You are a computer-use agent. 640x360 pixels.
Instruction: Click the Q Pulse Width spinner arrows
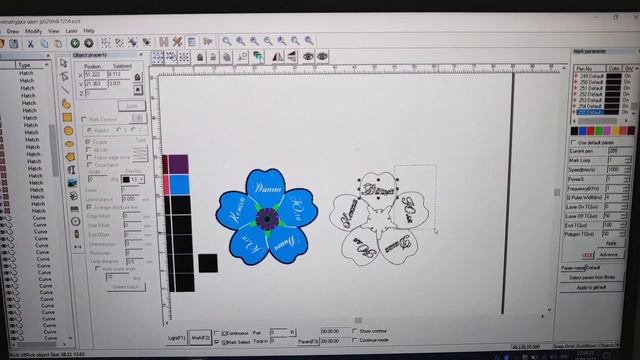625,198
